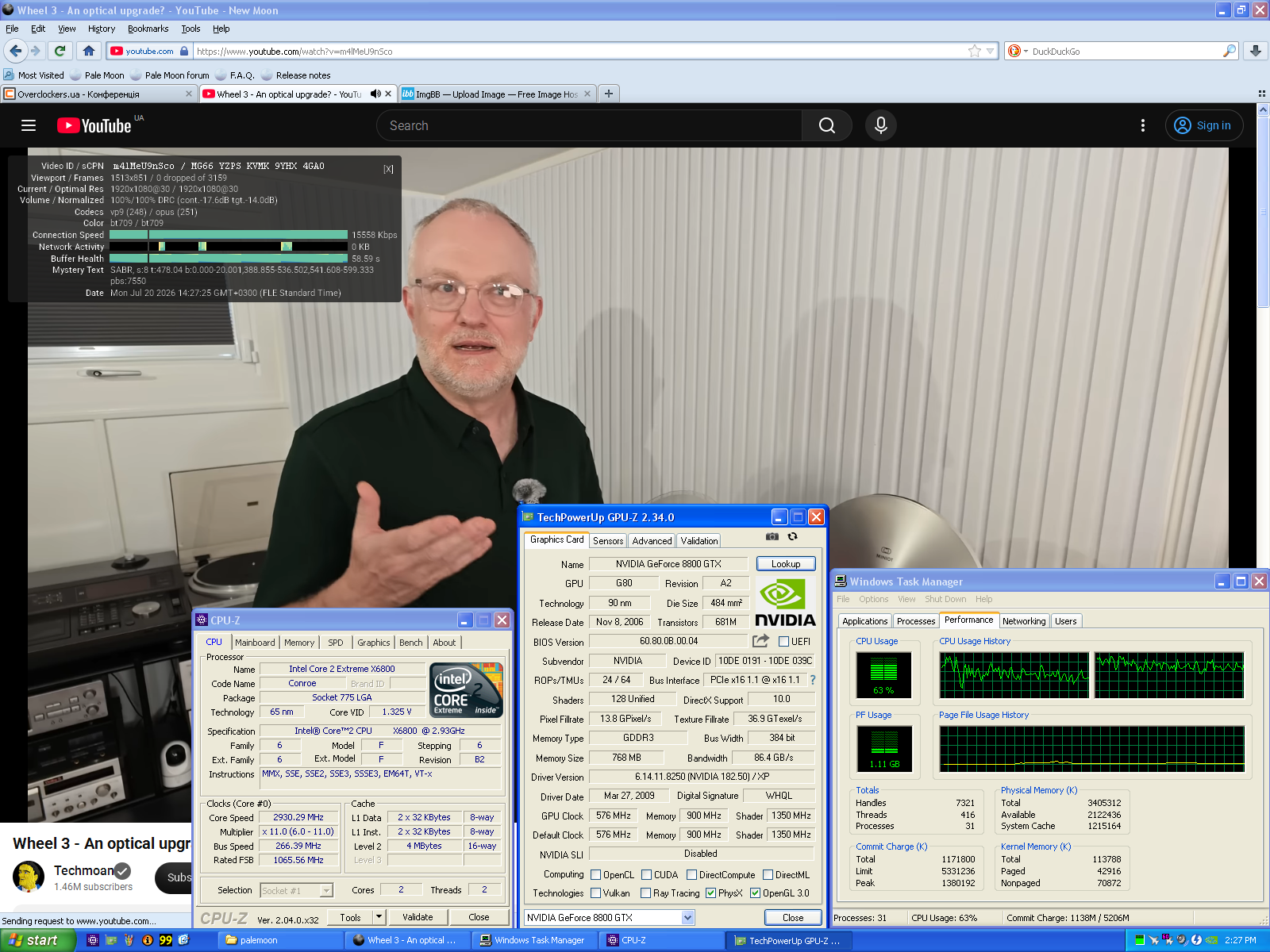The height and width of the screenshot is (952, 1270).
Task: Open CPU-Z Tools dropdown arrow
Action: [379, 917]
